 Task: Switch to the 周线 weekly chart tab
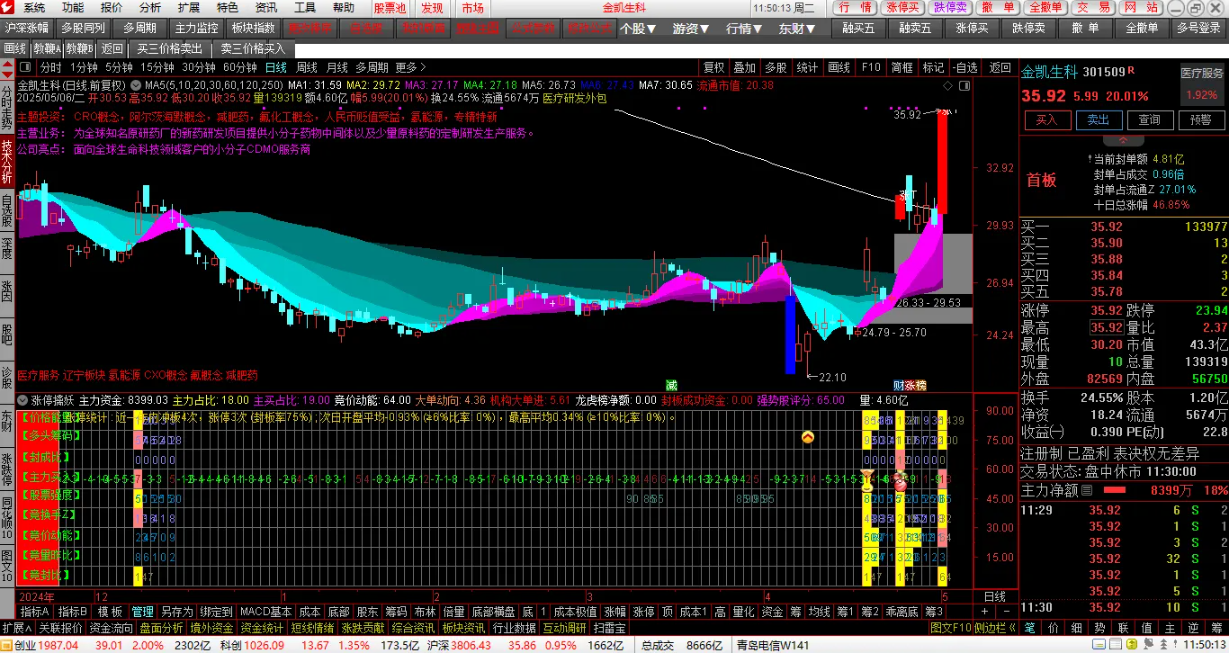(x=307, y=68)
